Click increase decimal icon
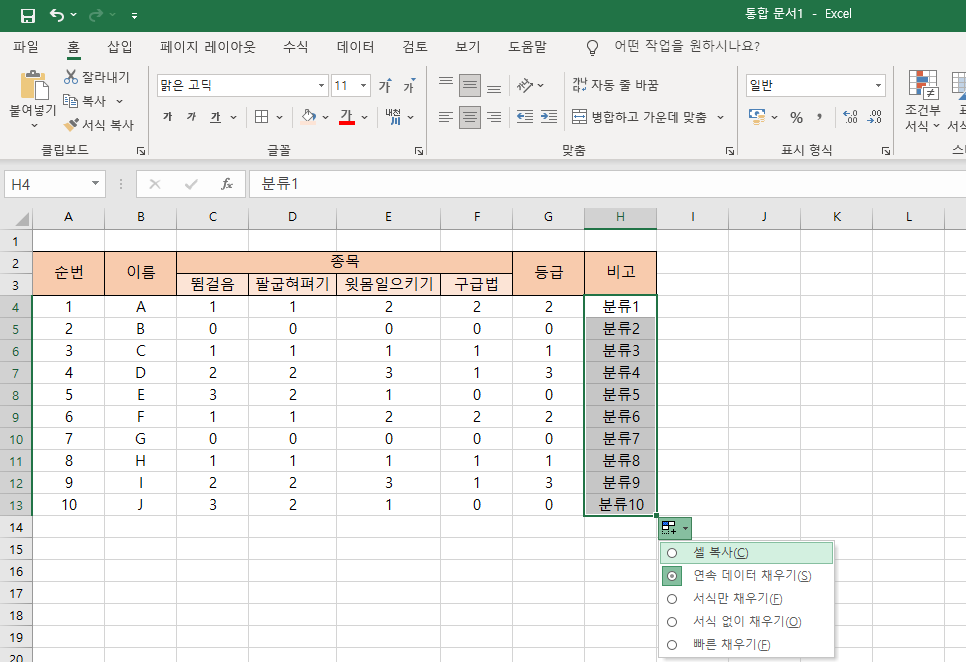Viewport: 966px width, 662px height. (850, 116)
